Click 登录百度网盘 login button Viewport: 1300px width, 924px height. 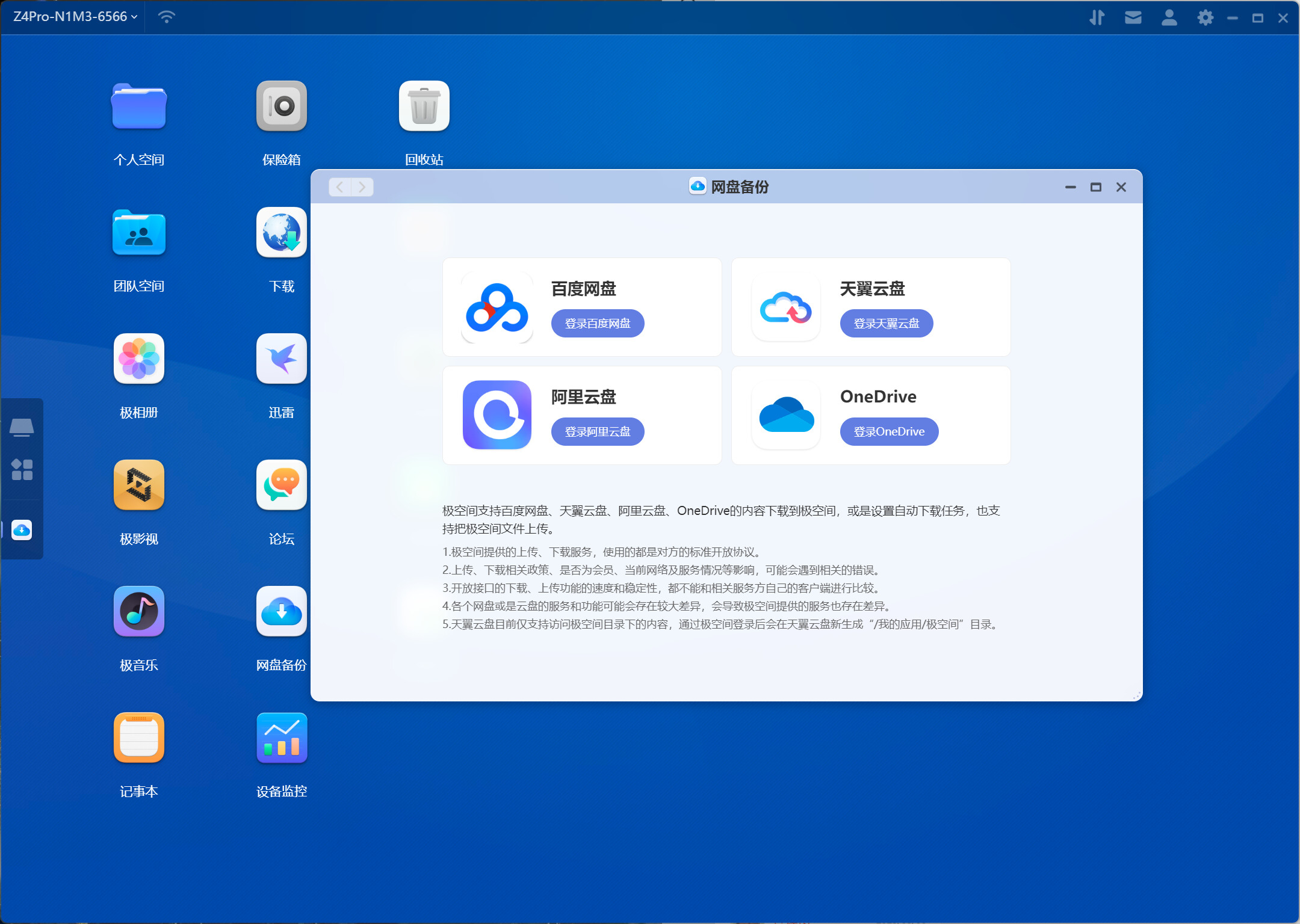click(x=597, y=324)
